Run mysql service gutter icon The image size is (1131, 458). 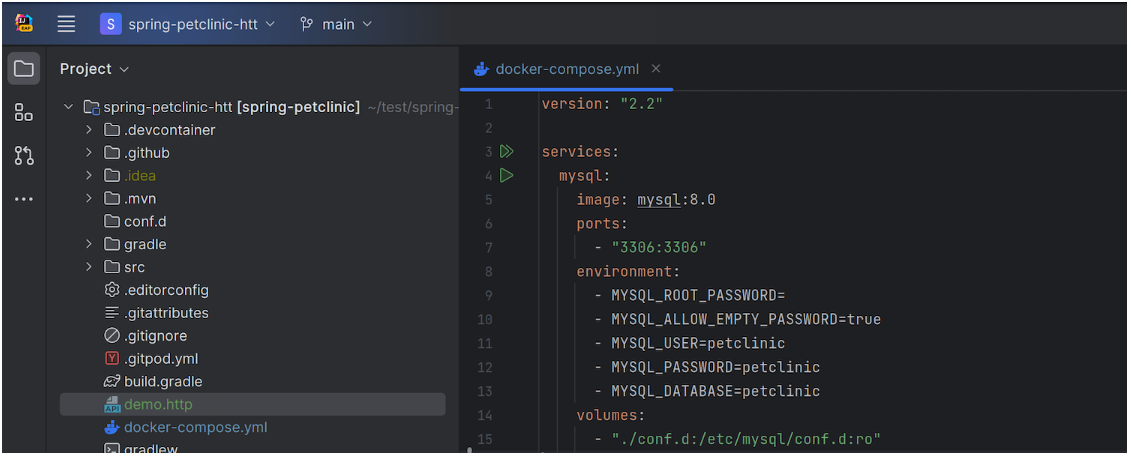506,176
